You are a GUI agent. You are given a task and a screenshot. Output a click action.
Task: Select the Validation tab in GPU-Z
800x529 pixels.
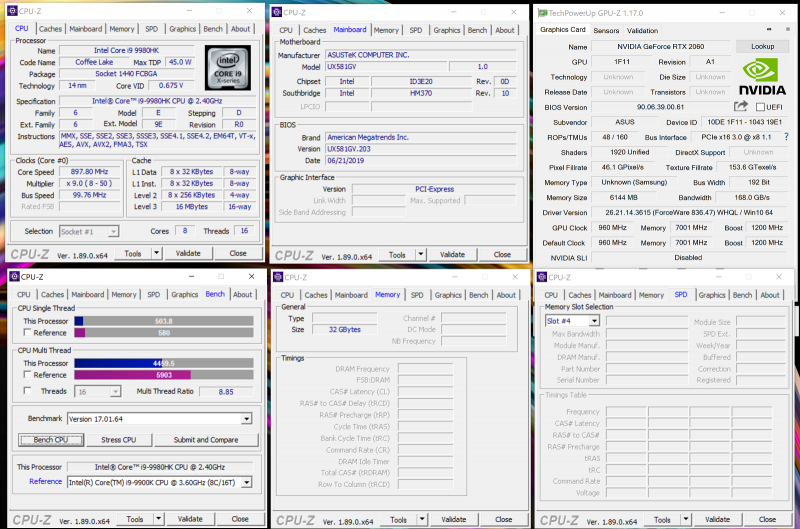(x=642, y=31)
